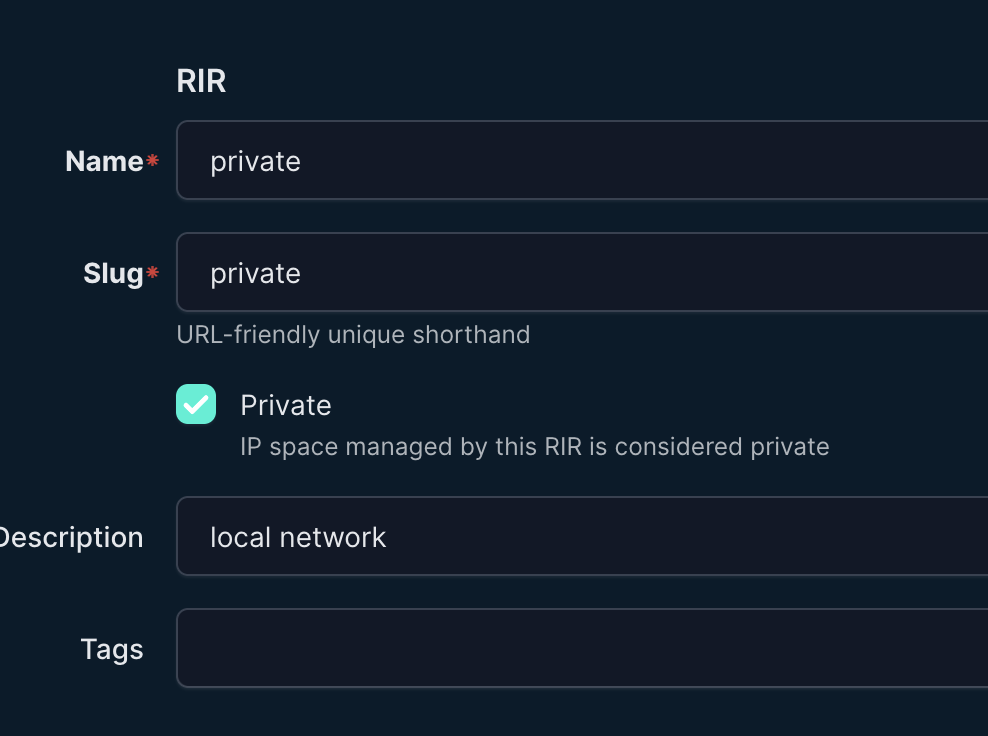The image size is (988, 736).
Task: Click the 'Name' field label
Action: tap(104, 161)
